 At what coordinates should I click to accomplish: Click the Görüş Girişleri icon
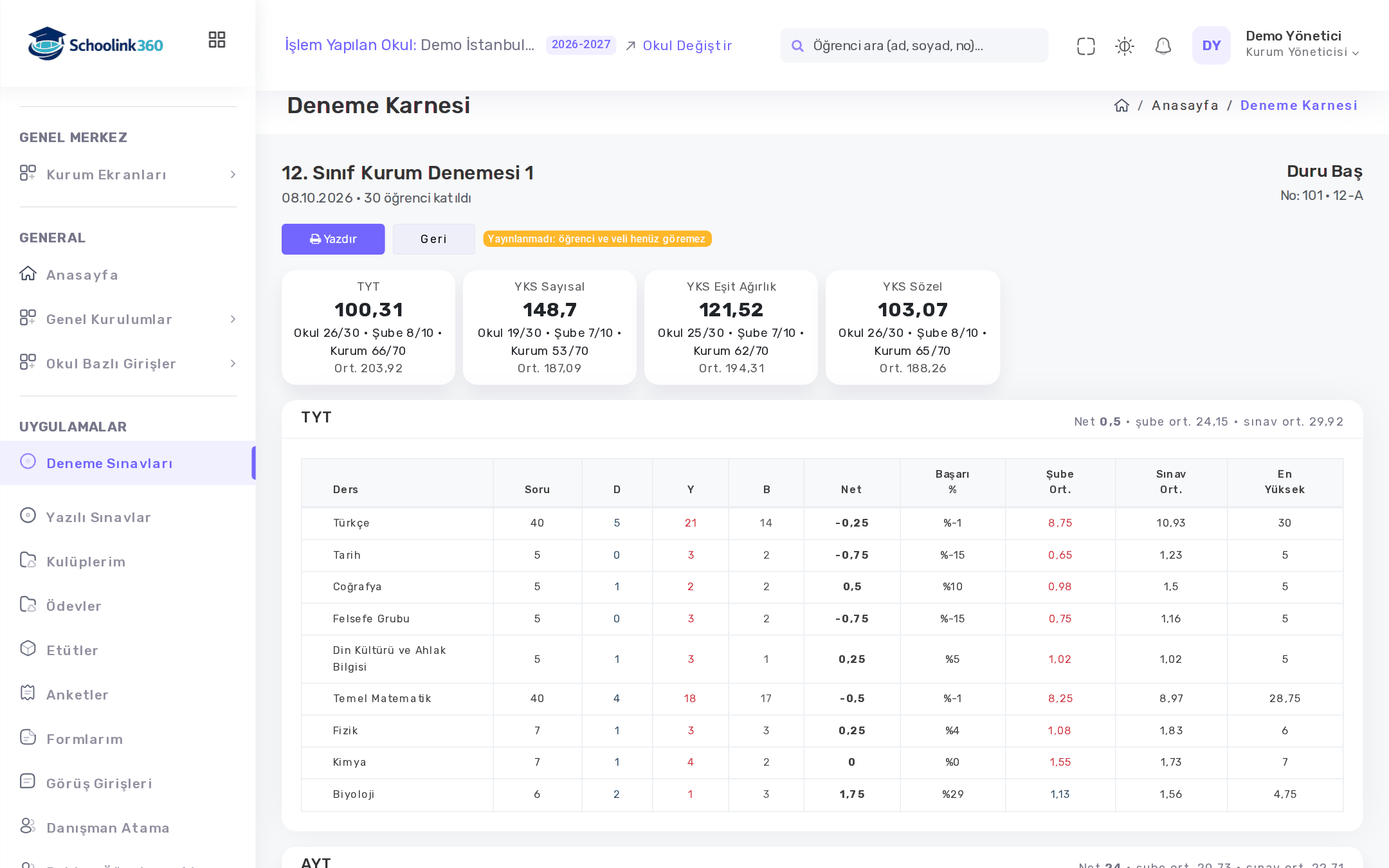point(28,782)
